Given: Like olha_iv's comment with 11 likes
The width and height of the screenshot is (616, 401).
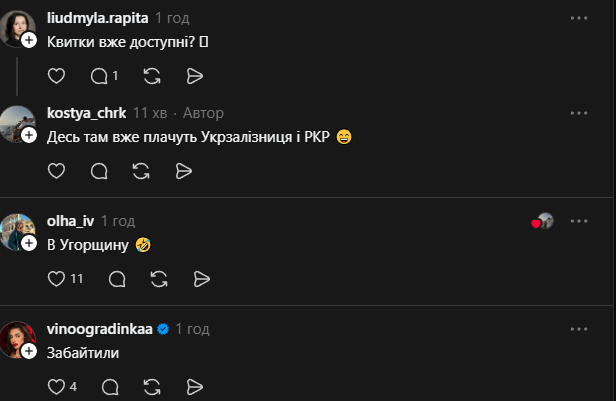Looking at the screenshot, I should pyautogui.click(x=57, y=279).
